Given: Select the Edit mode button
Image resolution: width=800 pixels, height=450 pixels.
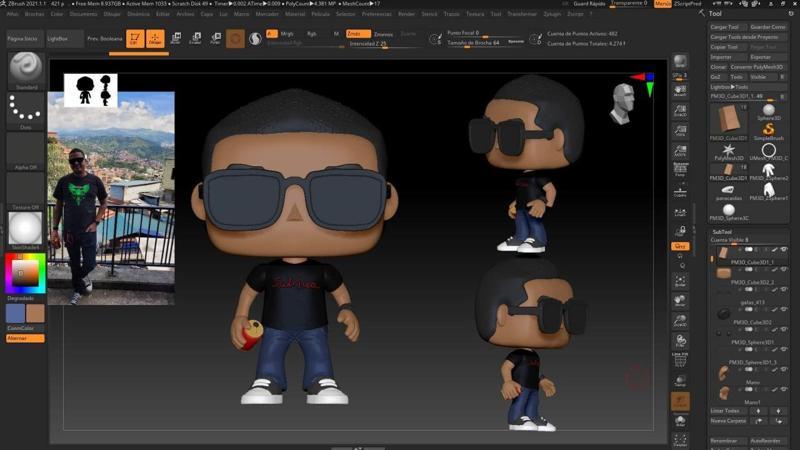Looking at the screenshot, I should point(134,38).
